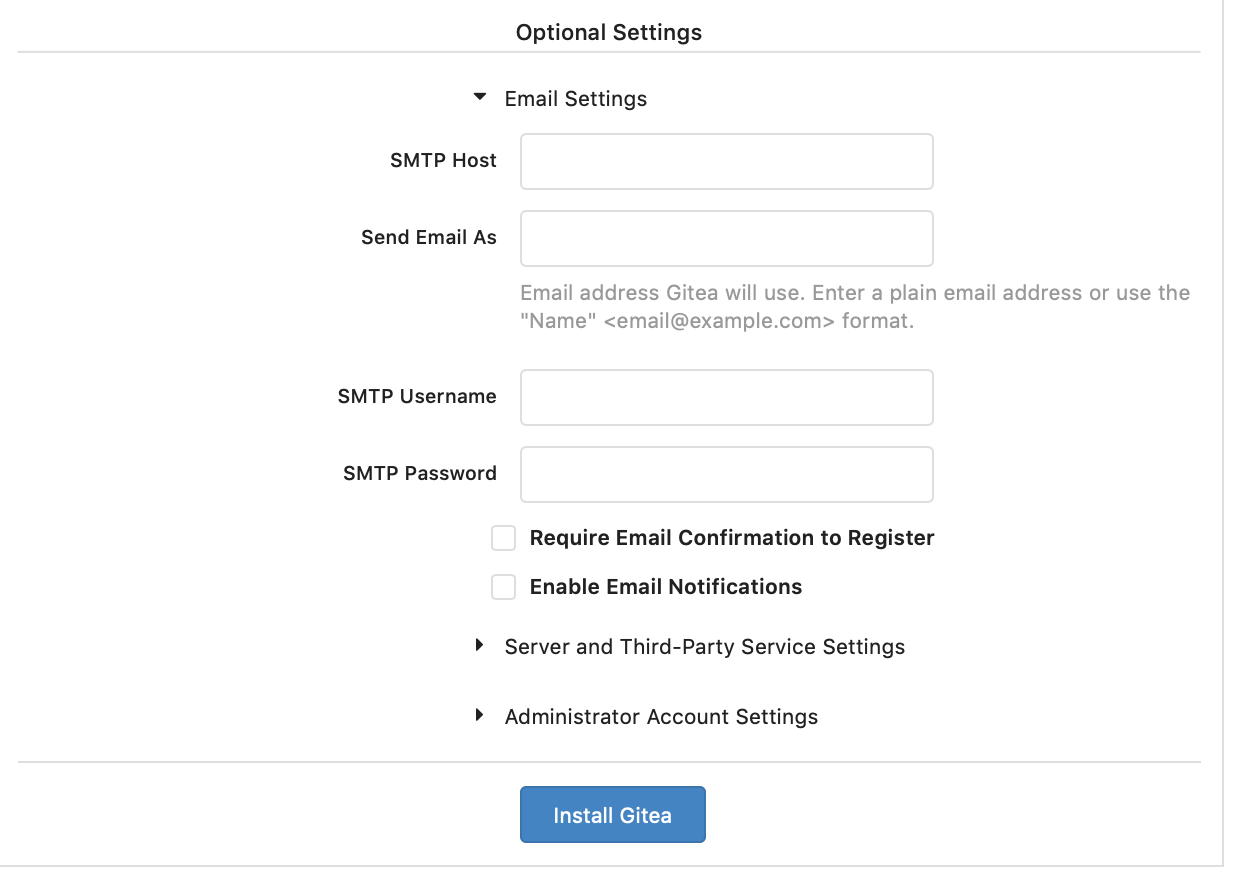Click the Enable Email Notifications label text

point(666,587)
